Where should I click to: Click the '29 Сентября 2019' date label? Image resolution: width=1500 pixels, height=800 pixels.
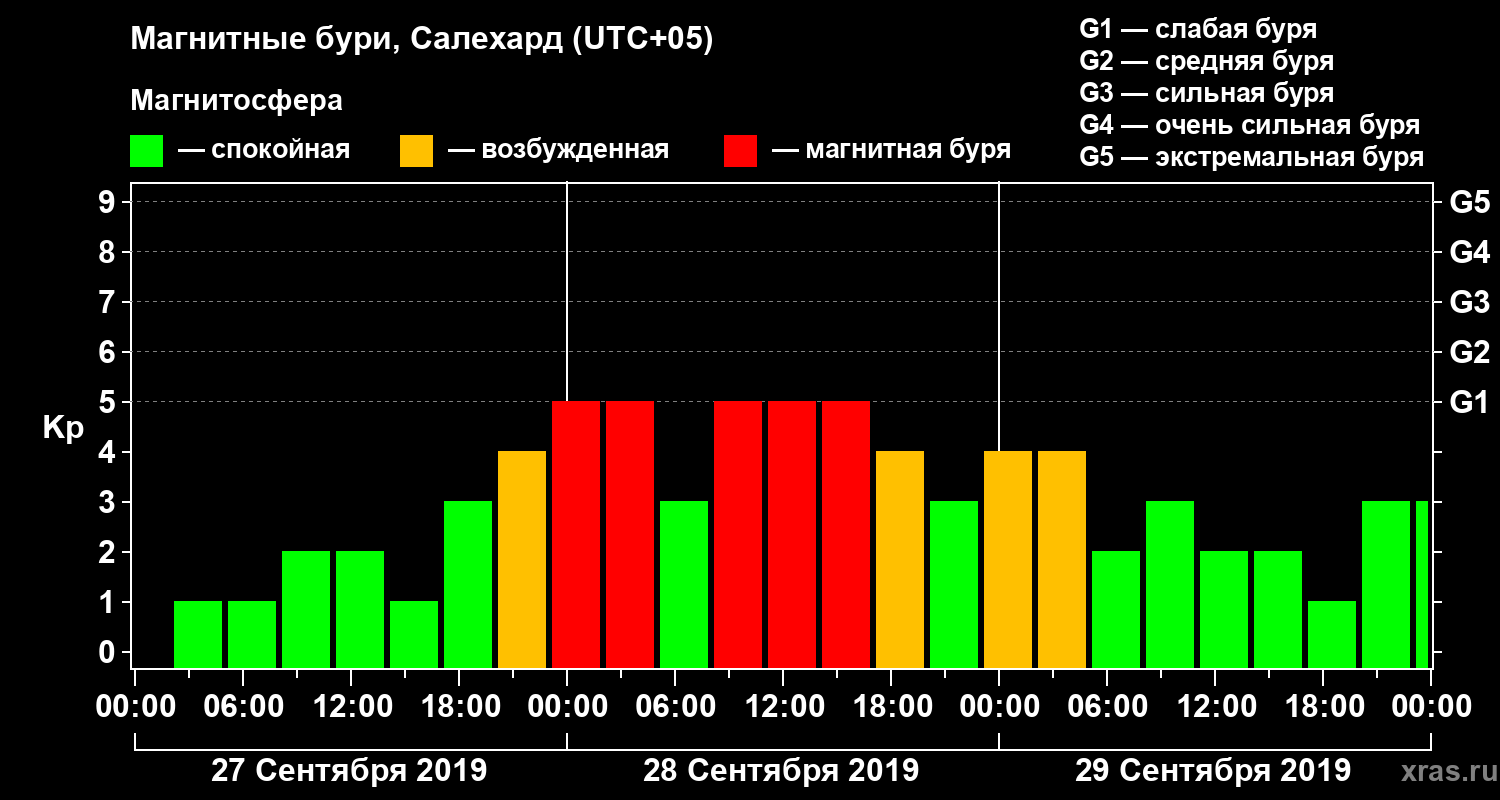[1213, 771]
